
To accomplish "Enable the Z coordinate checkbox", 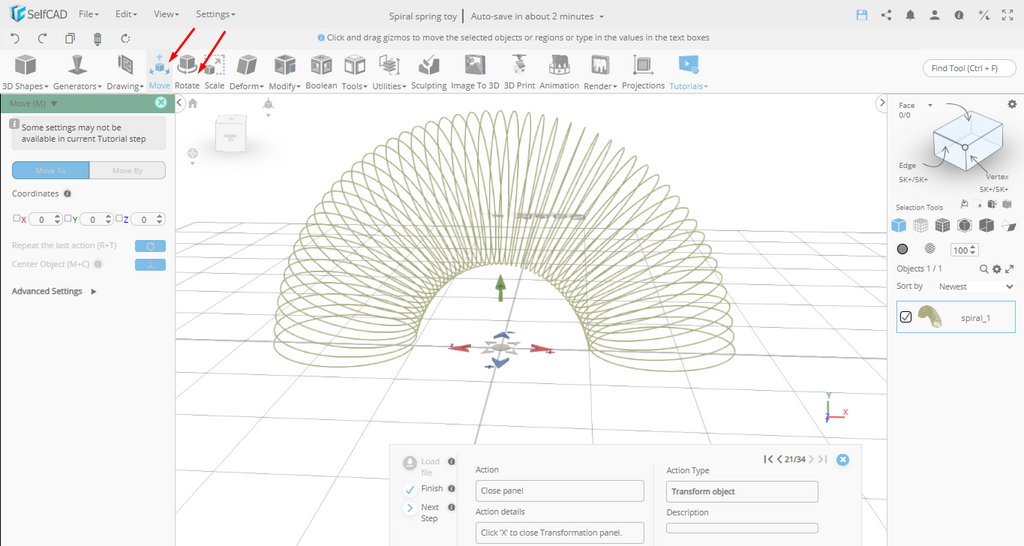I will 119,218.
